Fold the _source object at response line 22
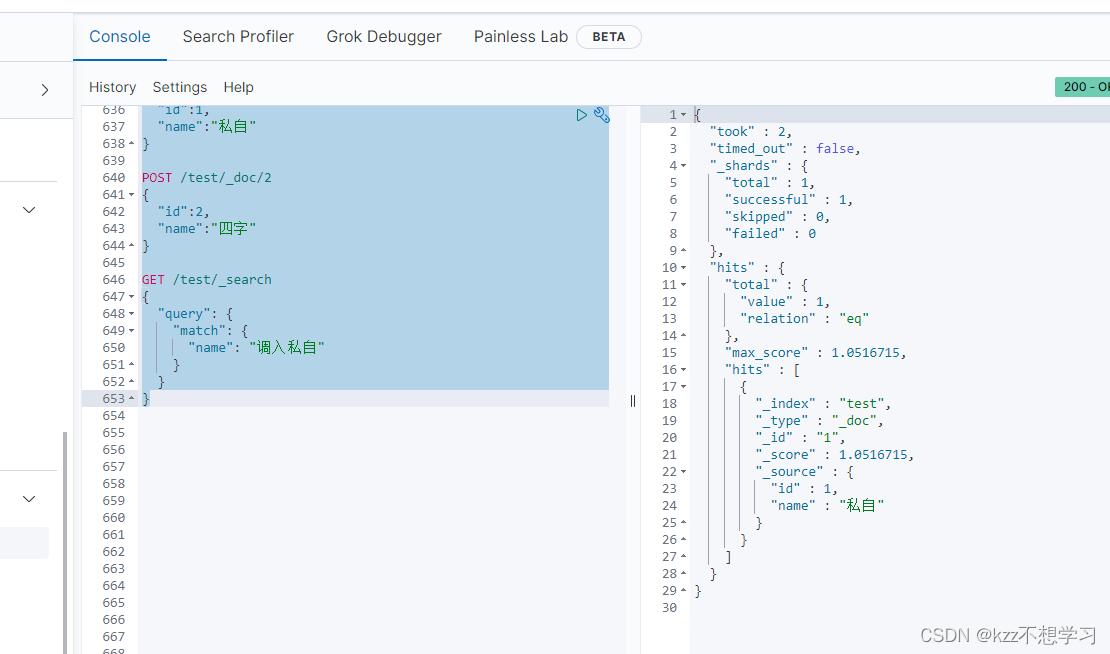Viewport: 1110px width, 654px height. pos(683,471)
